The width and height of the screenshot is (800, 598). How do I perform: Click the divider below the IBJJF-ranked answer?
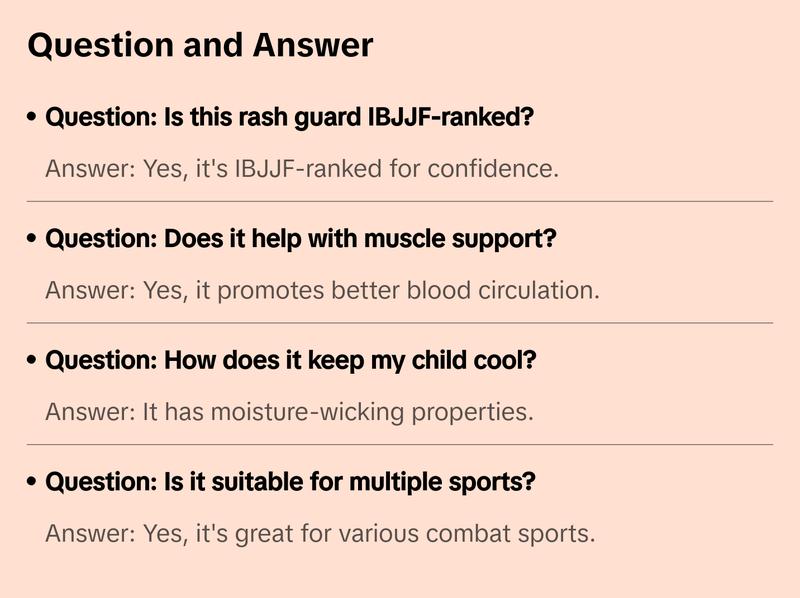(400, 201)
